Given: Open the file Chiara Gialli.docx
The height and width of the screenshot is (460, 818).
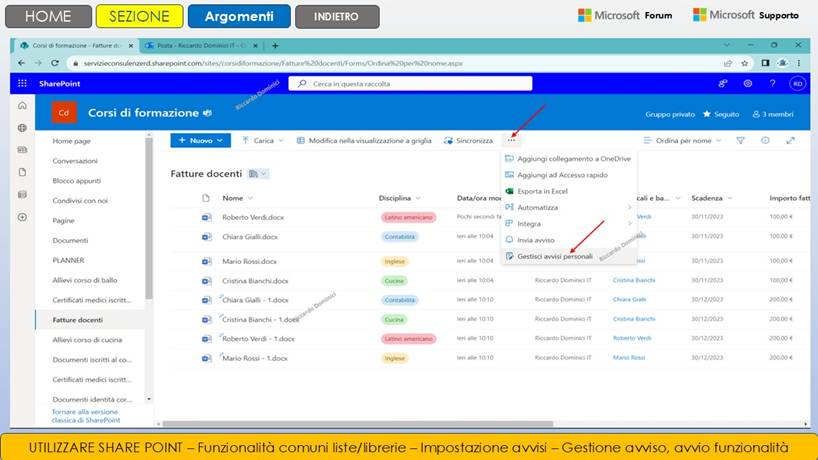Looking at the screenshot, I should click(x=250, y=237).
